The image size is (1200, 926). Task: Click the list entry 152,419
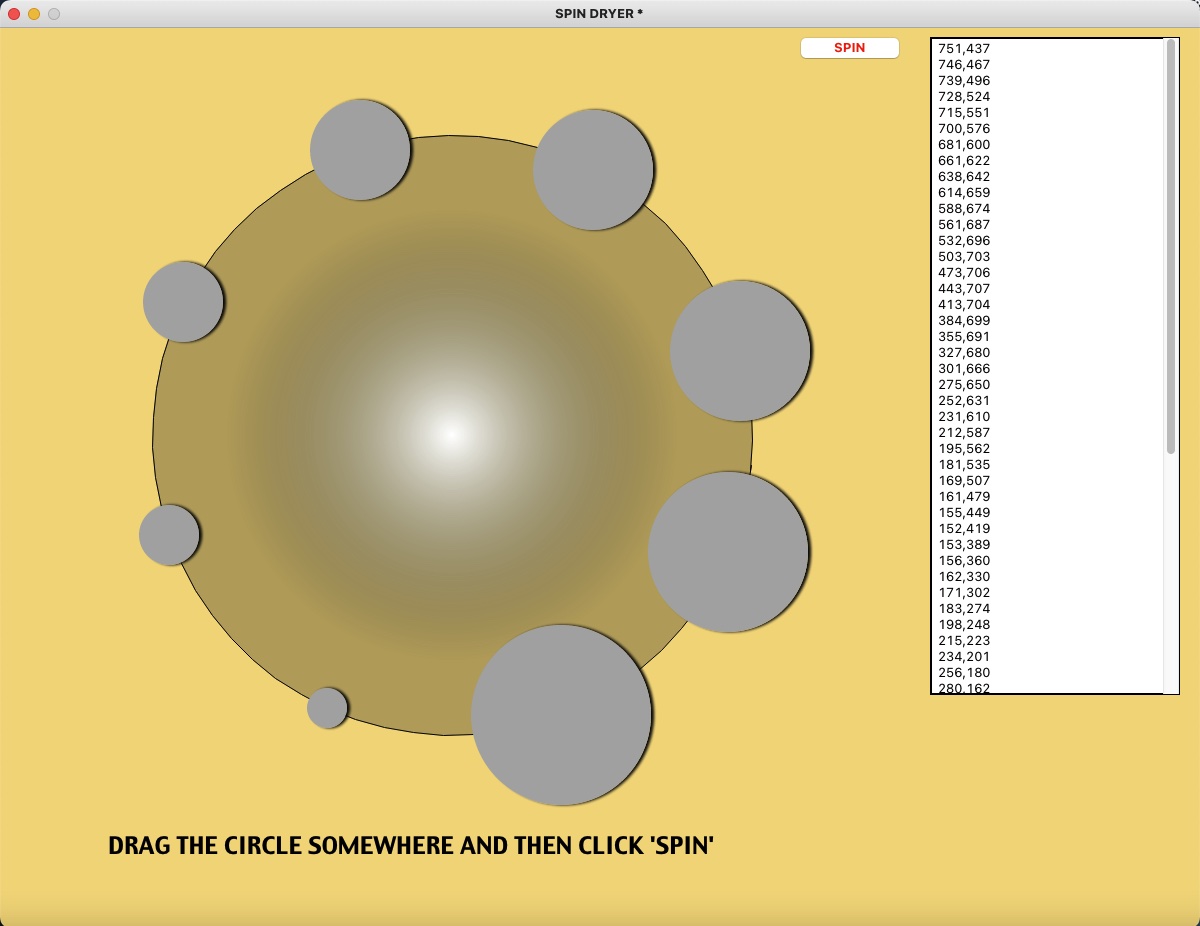[964, 528]
